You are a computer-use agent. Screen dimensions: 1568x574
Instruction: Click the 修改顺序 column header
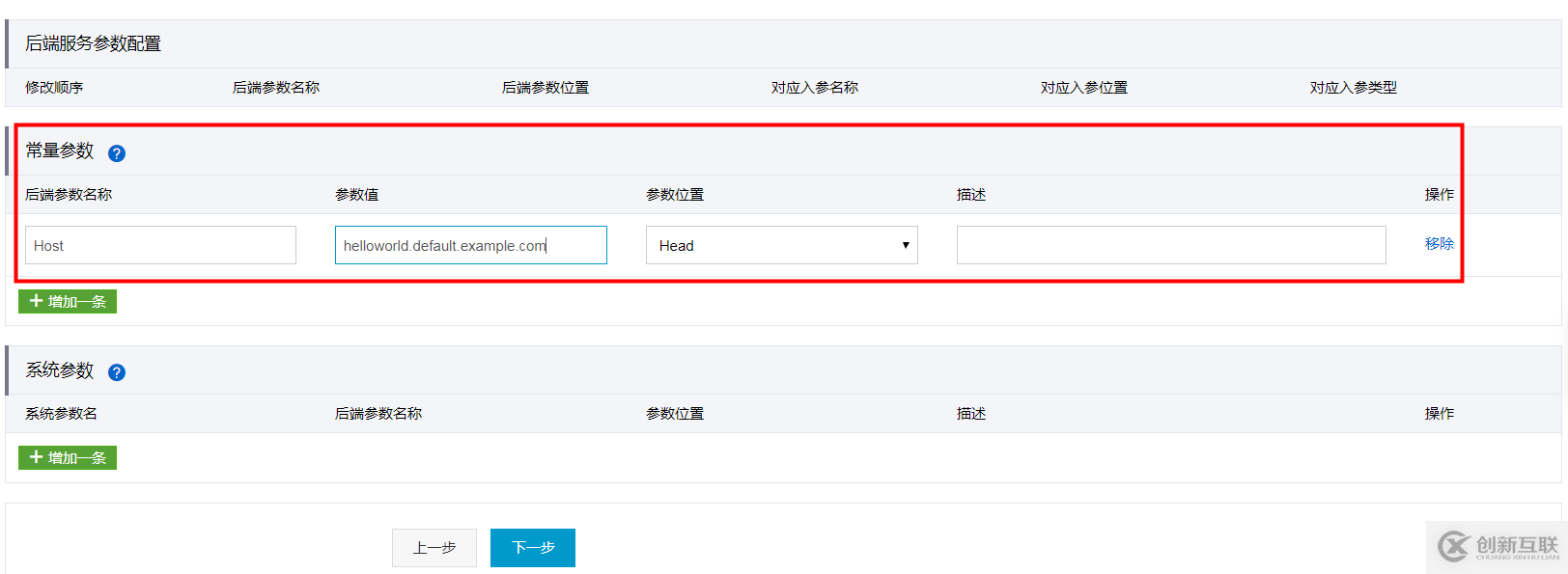click(x=54, y=87)
